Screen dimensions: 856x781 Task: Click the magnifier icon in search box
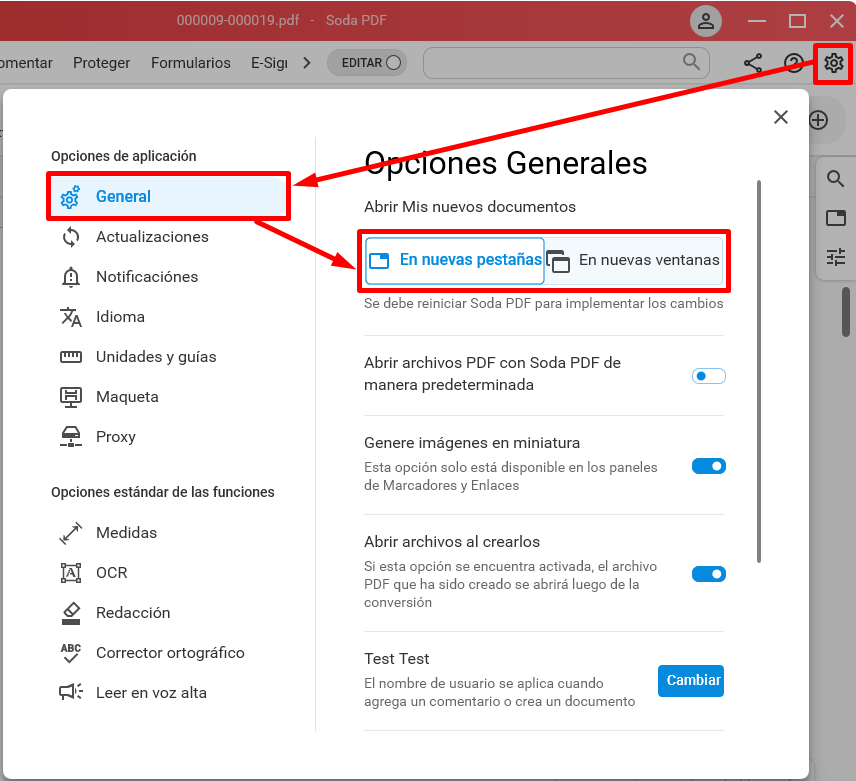click(691, 62)
